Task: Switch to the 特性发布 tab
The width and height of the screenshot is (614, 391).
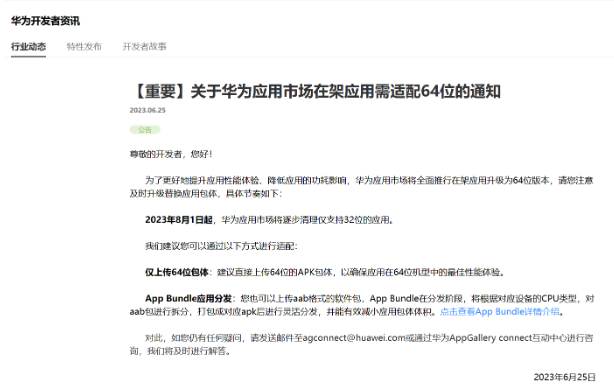Action: point(84,47)
